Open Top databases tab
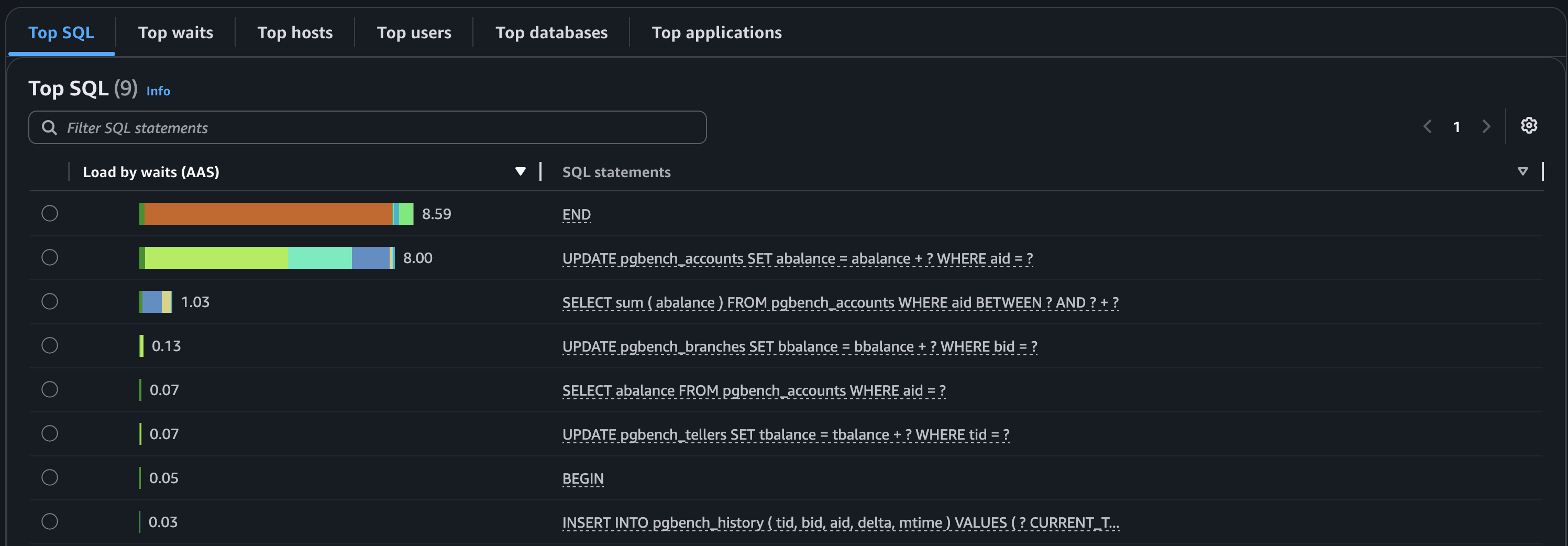 click(551, 32)
